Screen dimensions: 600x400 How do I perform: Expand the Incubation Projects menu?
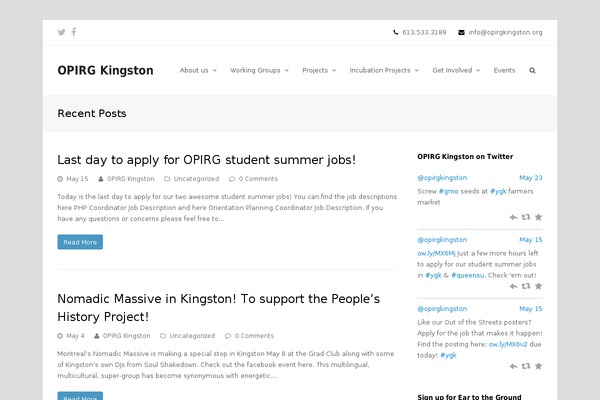384,70
